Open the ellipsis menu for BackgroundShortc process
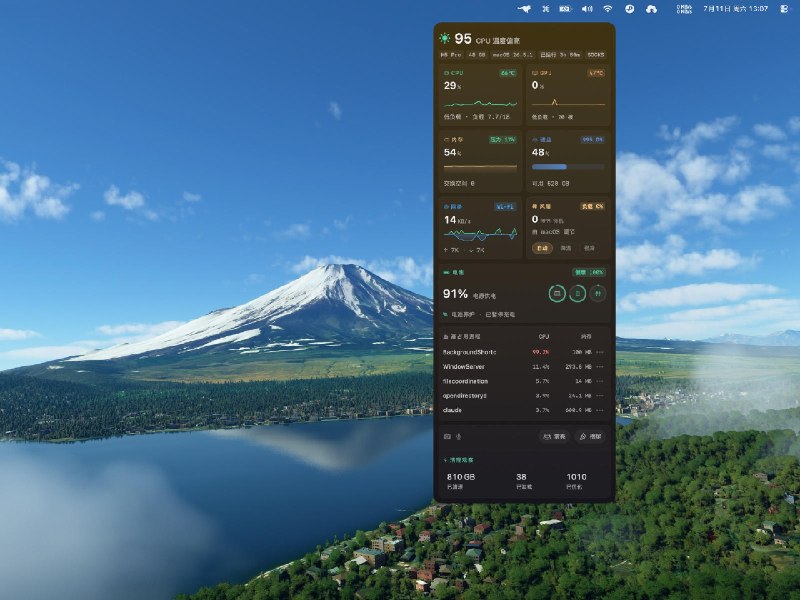This screenshot has height=600, width=800. tap(600, 352)
